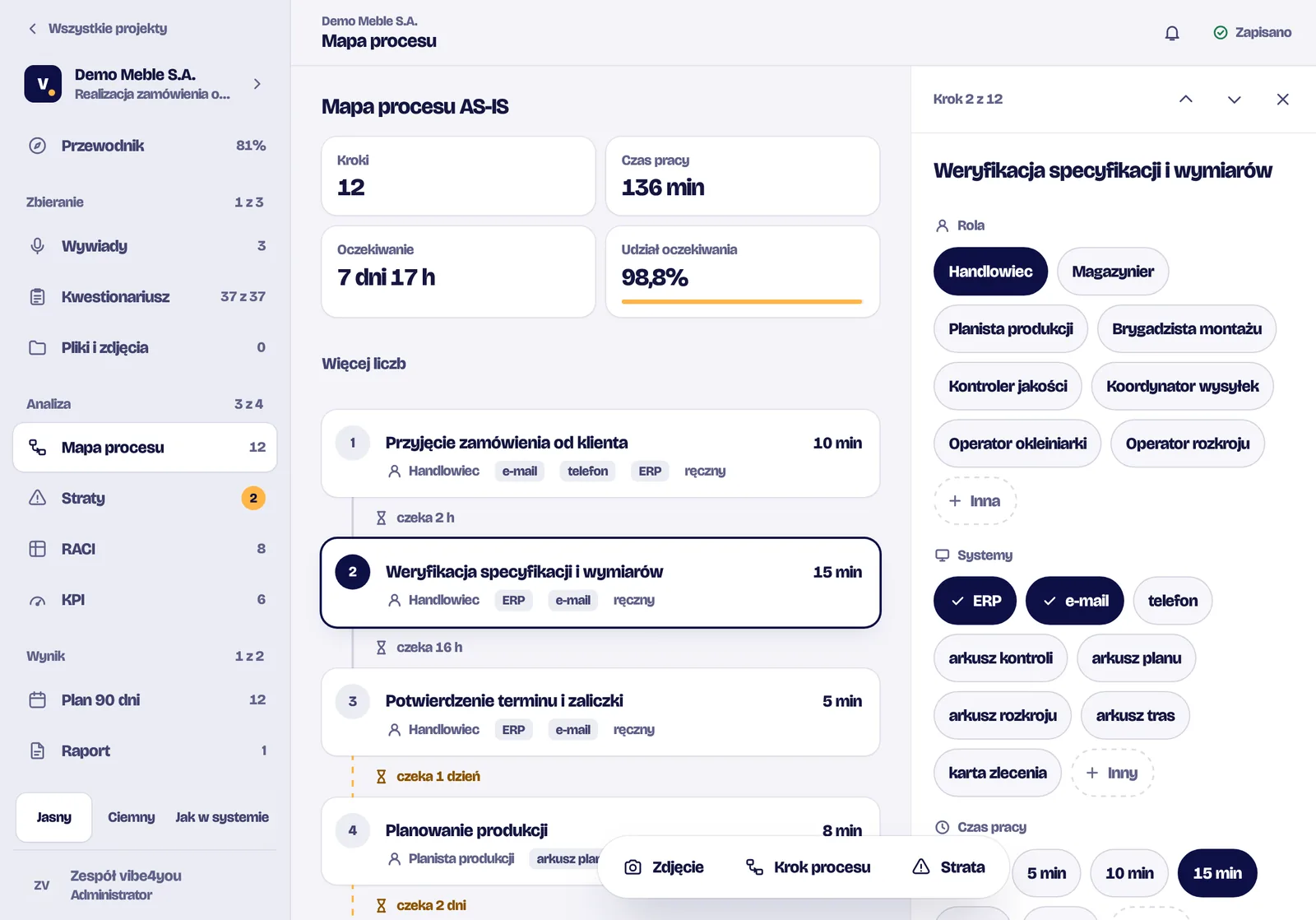Click the Raport document icon
The height and width of the screenshot is (920, 1316).
[38, 750]
